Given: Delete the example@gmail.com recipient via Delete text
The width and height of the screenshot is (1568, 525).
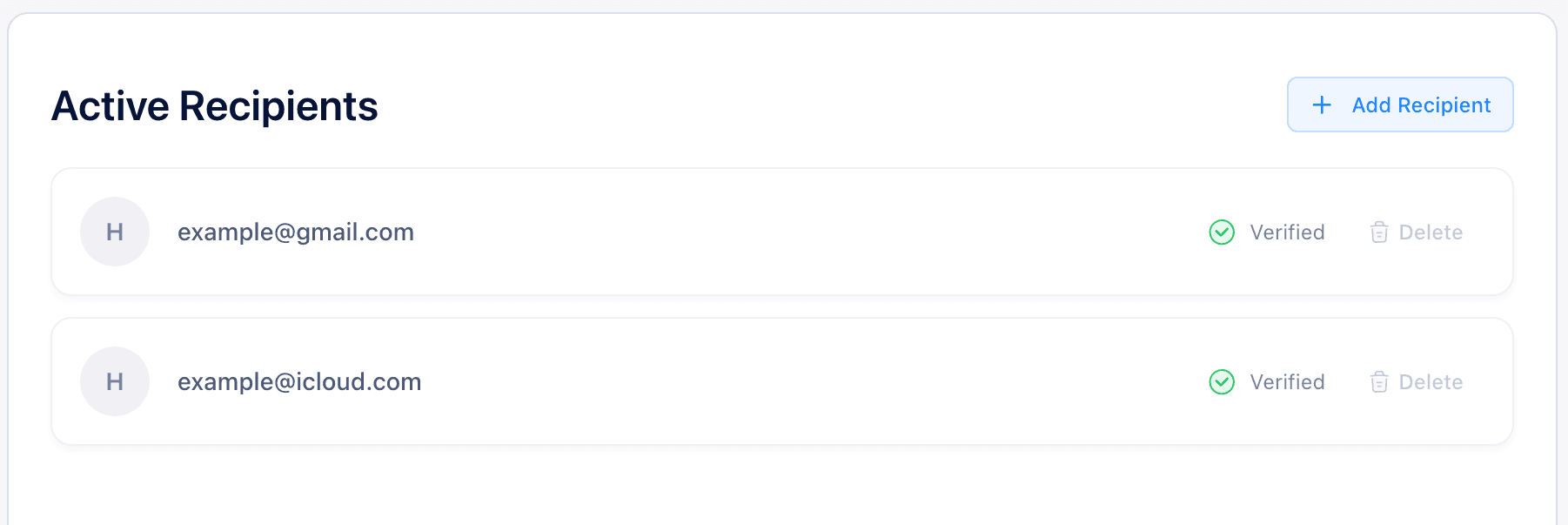Looking at the screenshot, I should (1431, 232).
